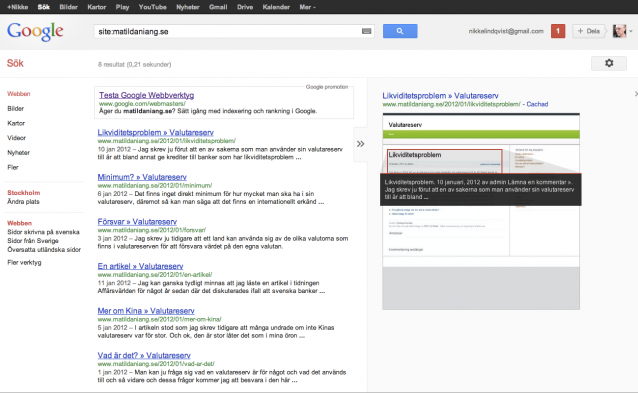
Task: Open Gmail in the top bar
Action: click(x=218, y=7)
